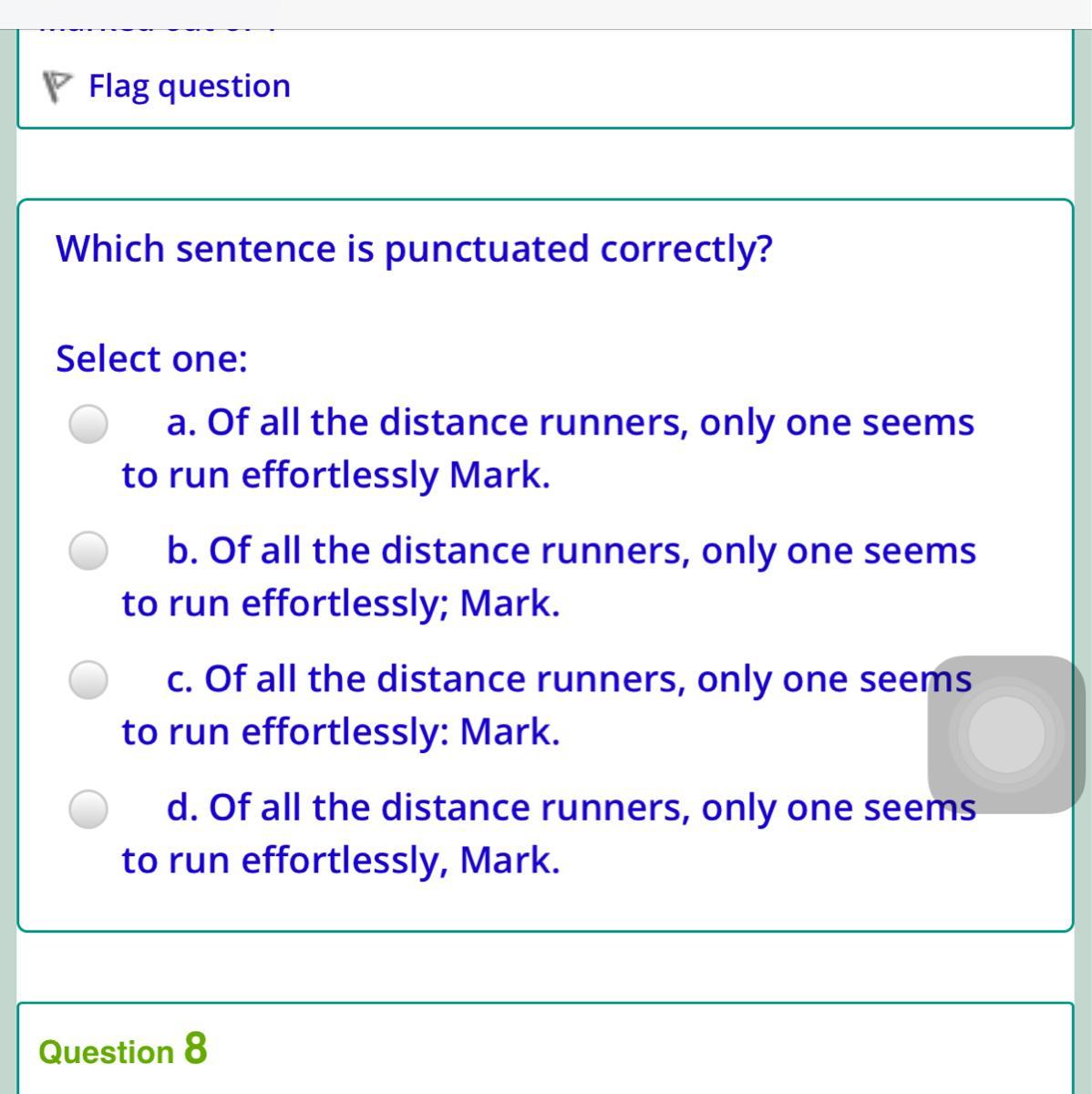Click the large green number 8

tap(195, 1048)
